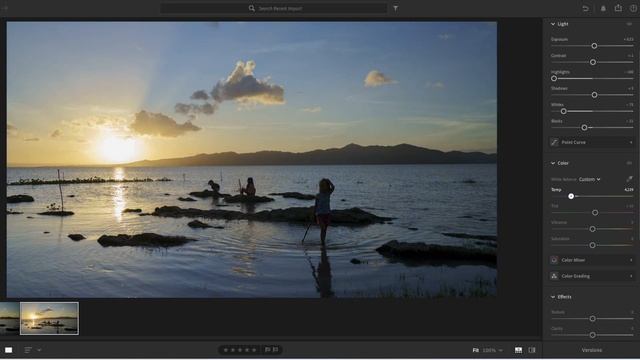Click the Color Grading label
The height and width of the screenshot is (360, 640).
[x=576, y=276]
